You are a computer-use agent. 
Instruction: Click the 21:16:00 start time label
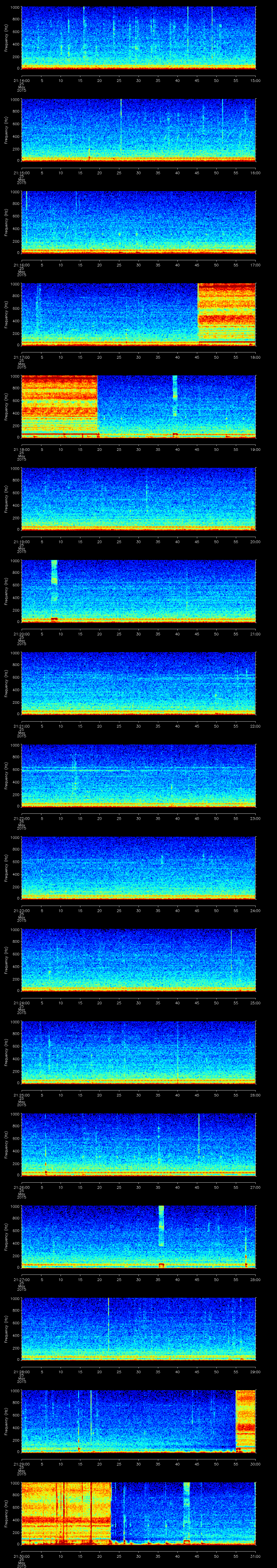21,265
